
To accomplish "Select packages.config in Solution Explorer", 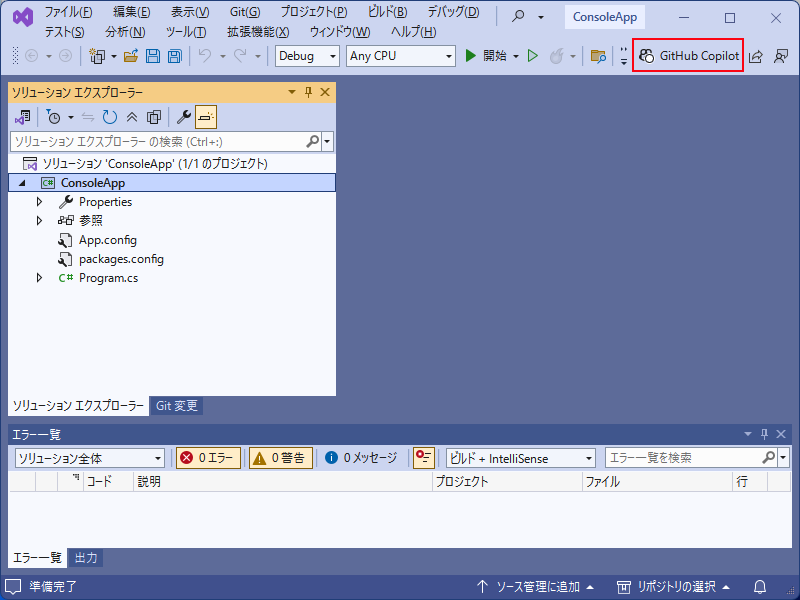I will [121, 259].
